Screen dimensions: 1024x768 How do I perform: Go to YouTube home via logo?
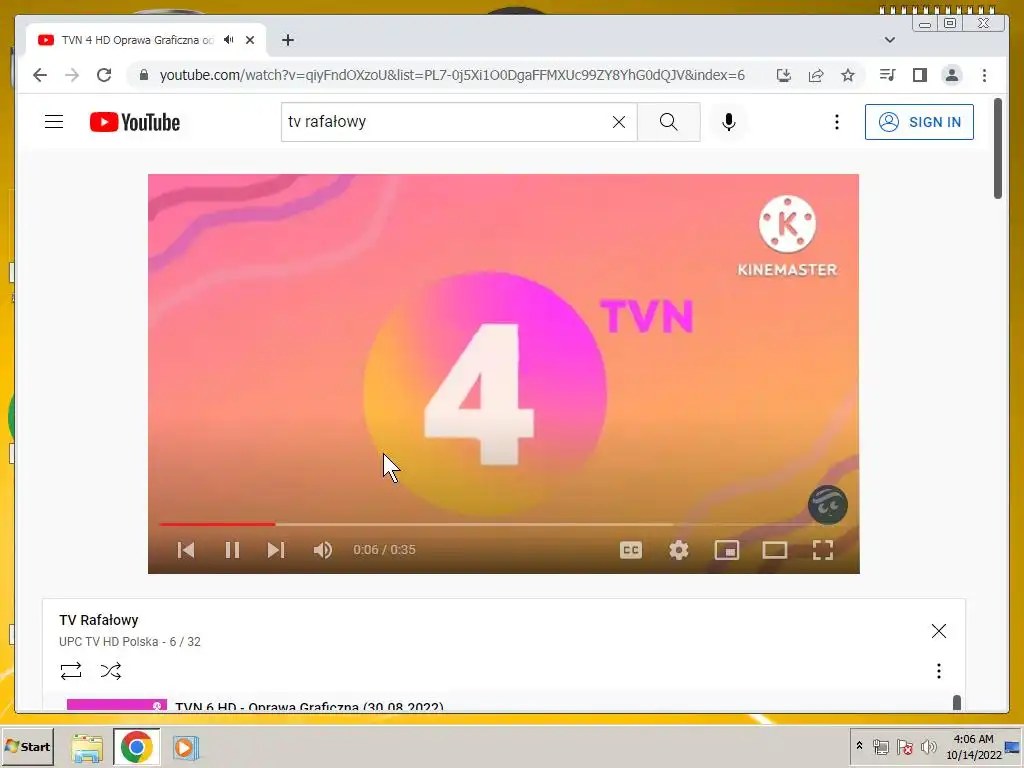[x=135, y=122]
